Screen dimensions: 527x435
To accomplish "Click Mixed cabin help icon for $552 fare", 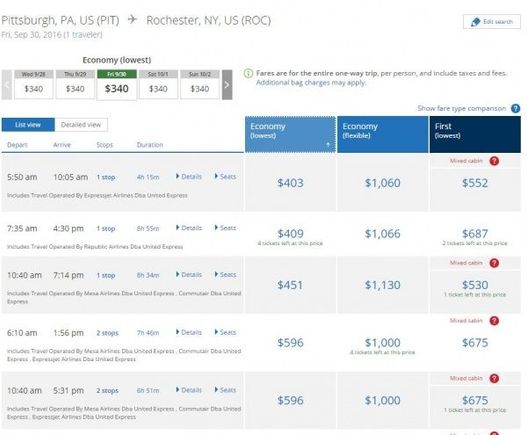I will pyautogui.click(x=494, y=161).
